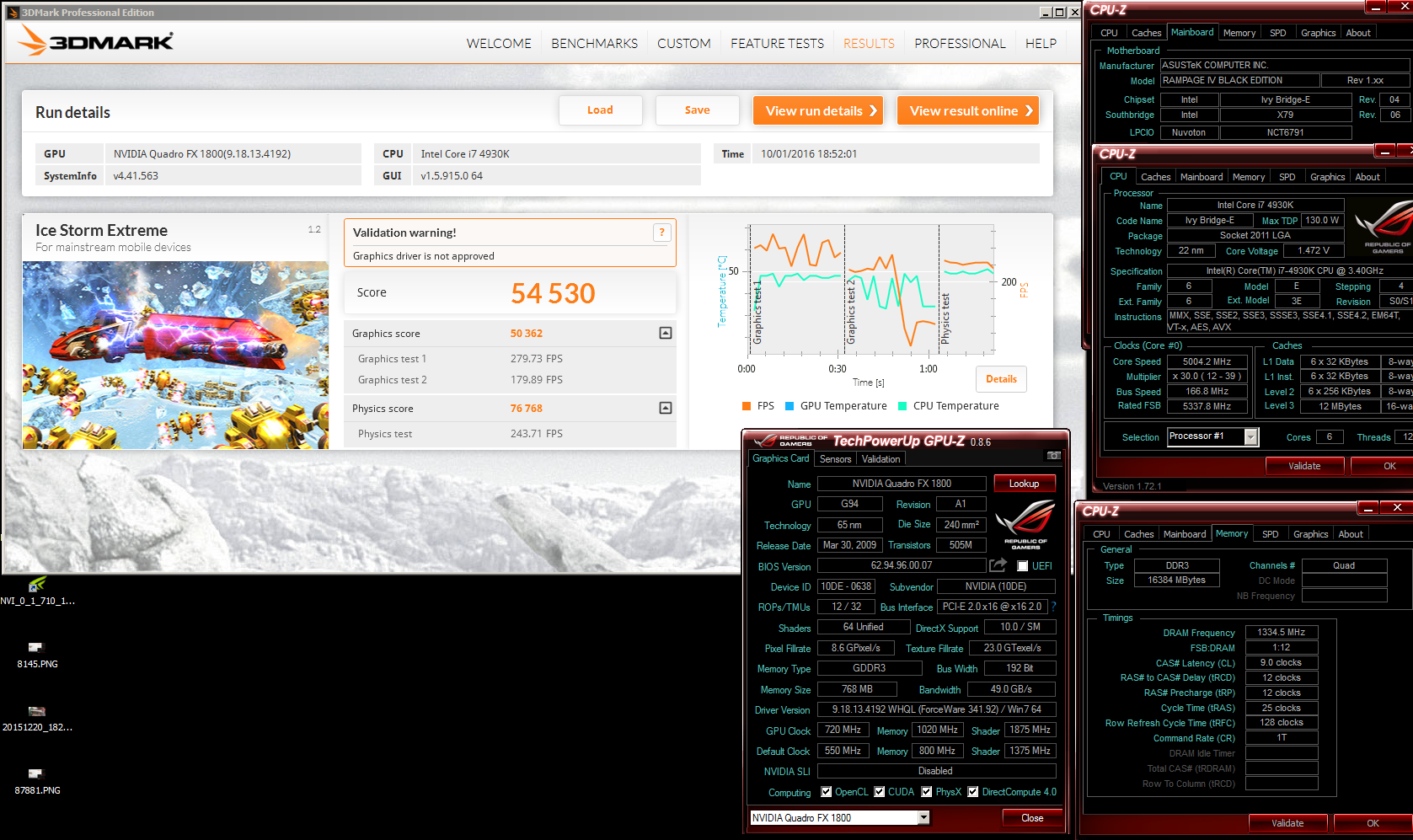1413x840 pixels.
Task: Select the Graphics Card tab in GPU-Z
Action: [x=781, y=458]
